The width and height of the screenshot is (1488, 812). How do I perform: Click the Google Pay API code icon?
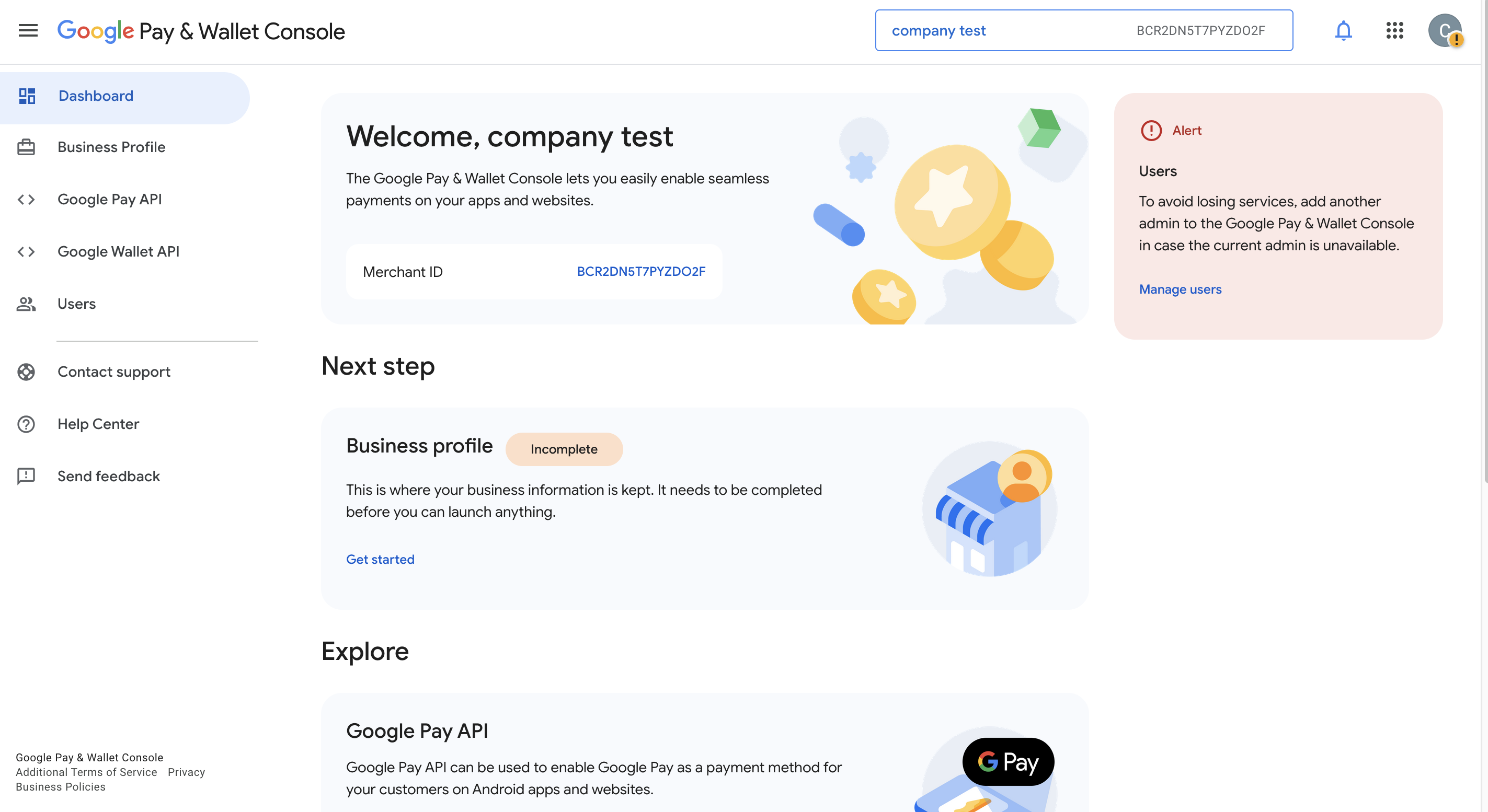coord(26,200)
